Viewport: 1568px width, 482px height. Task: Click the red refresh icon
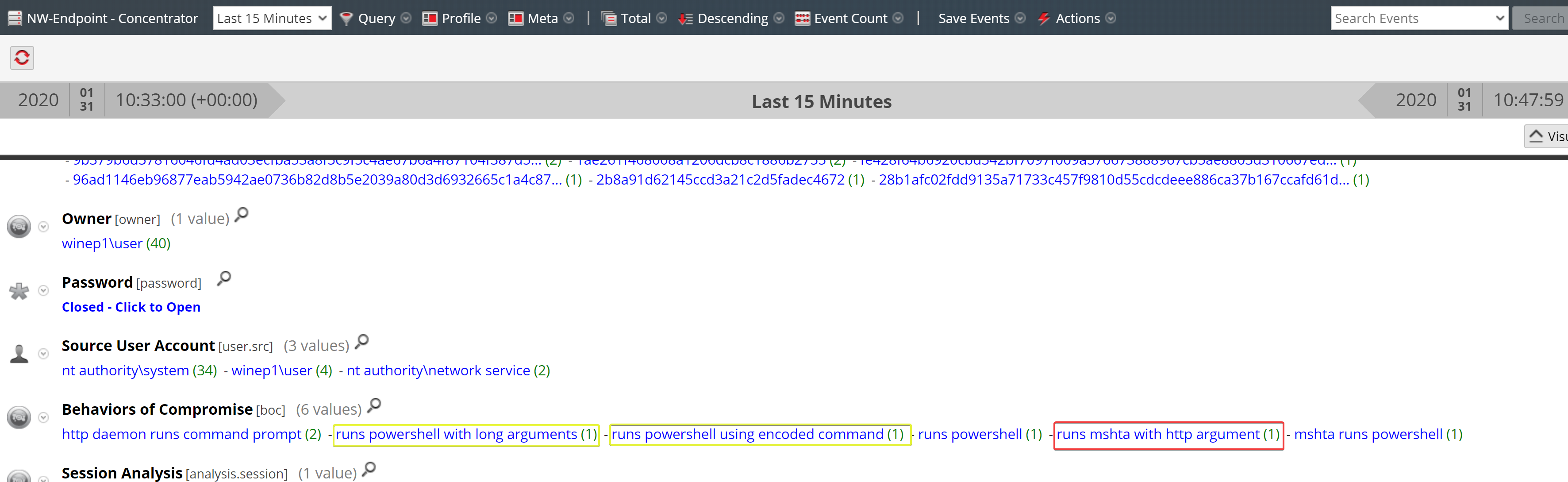tap(22, 58)
